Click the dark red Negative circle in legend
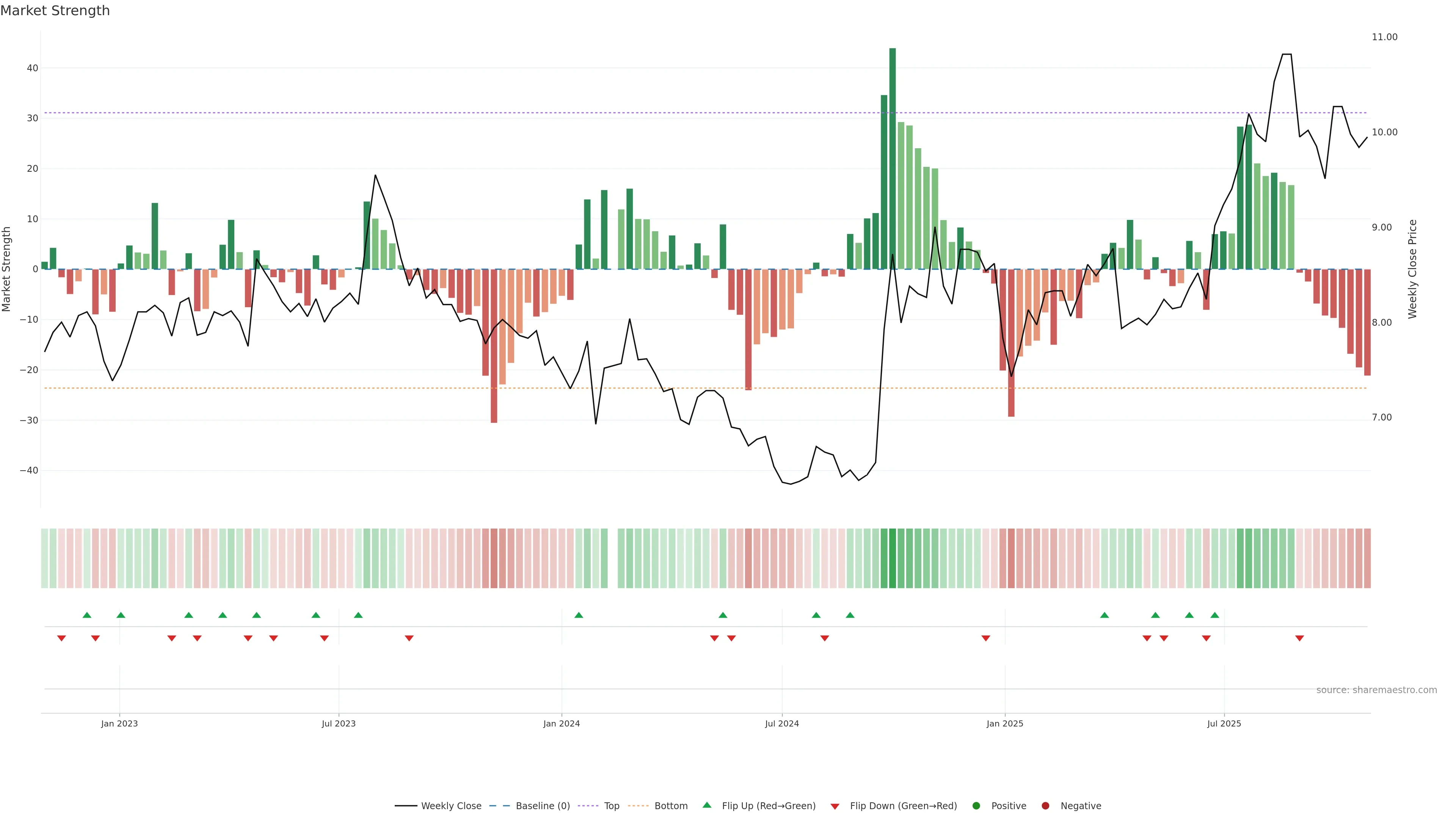The width and height of the screenshot is (1456, 819). tap(1045, 806)
